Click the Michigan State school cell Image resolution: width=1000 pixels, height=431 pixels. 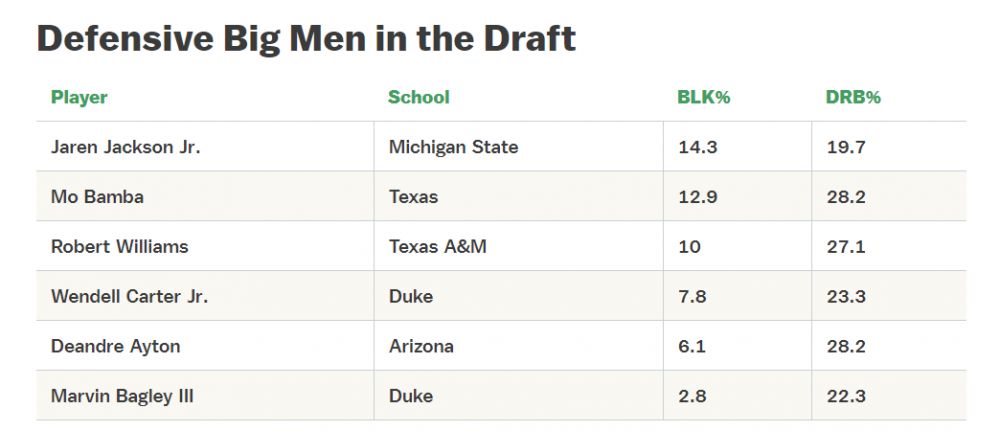453,147
